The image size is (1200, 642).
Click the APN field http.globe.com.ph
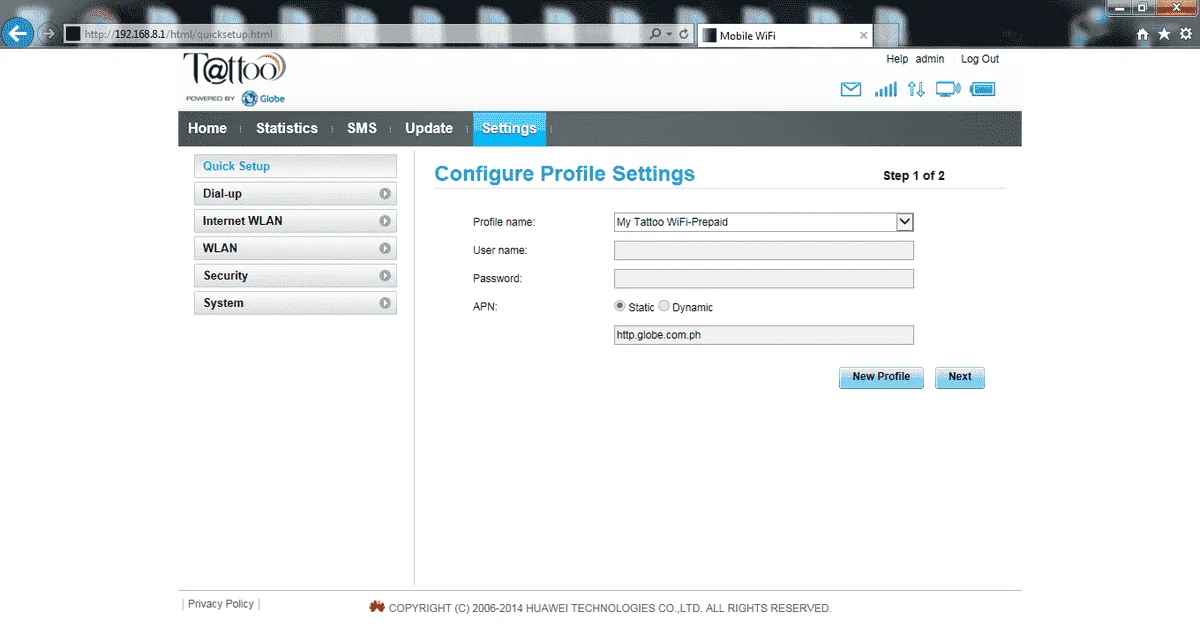[x=764, y=335]
